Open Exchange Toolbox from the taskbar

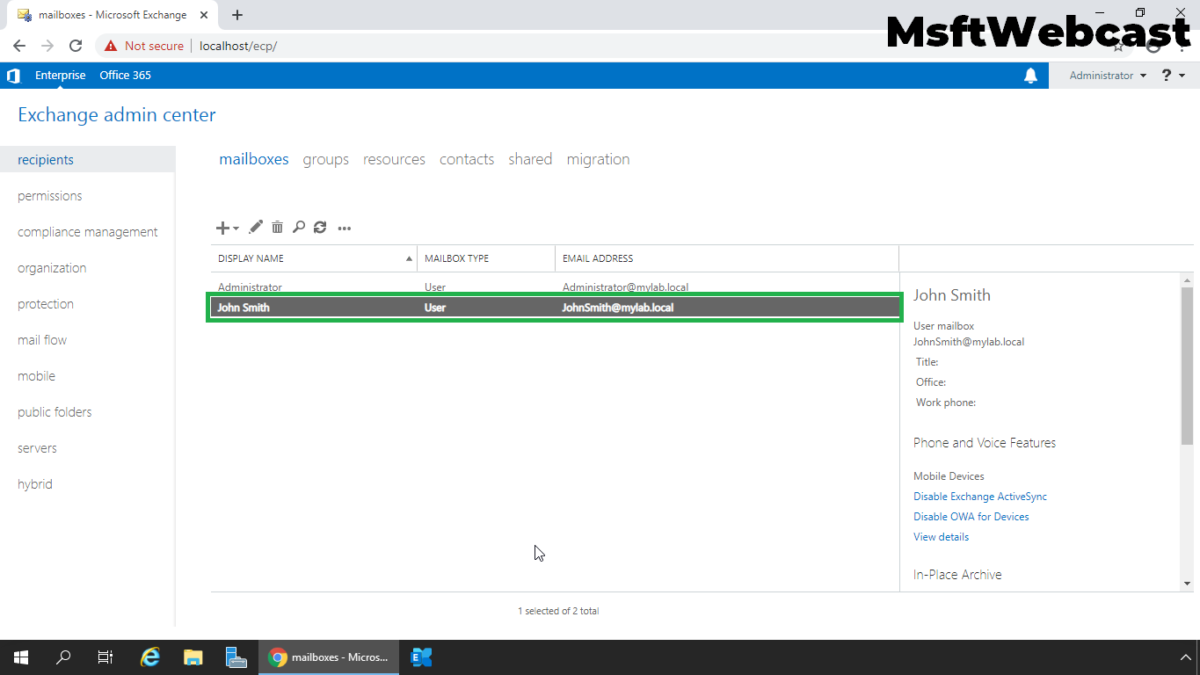point(420,657)
